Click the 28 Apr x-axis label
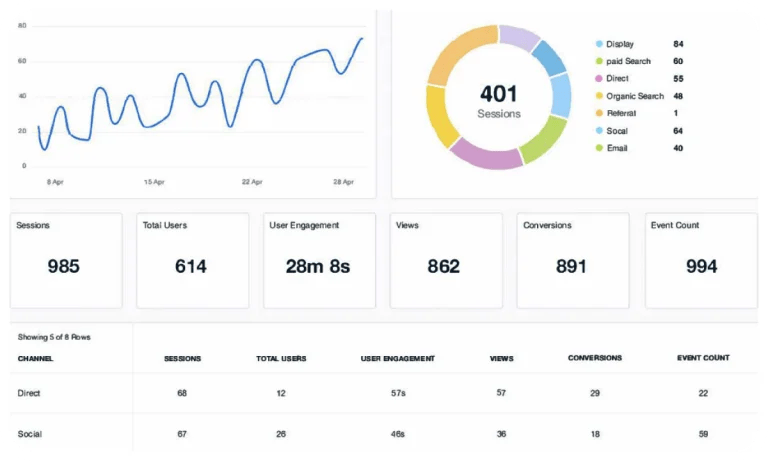Image resolution: width=768 pixels, height=461 pixels. 343,182
